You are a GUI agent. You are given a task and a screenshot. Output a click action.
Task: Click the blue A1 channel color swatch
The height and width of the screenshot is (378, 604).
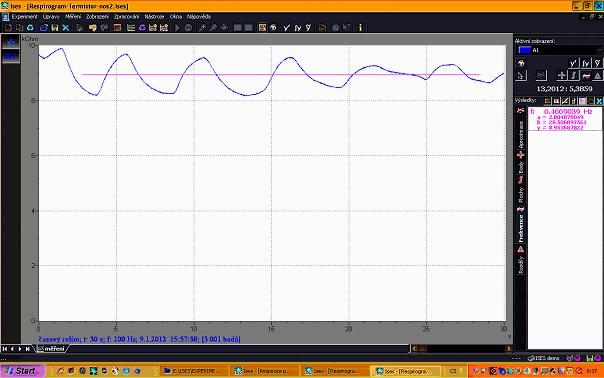[x=524, y=50]
